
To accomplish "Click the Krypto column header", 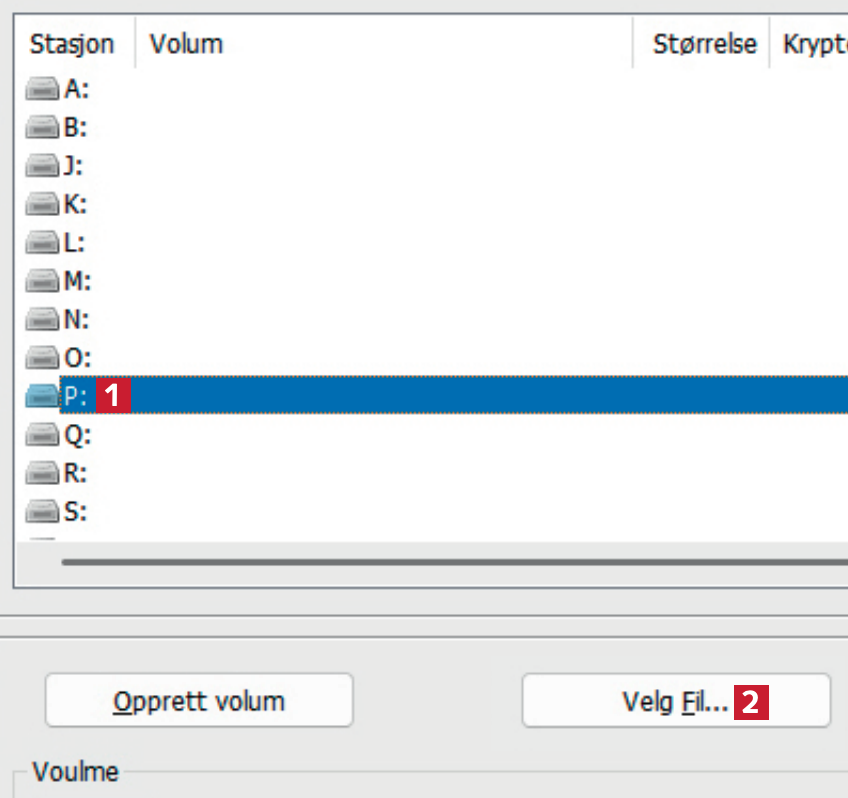I will (809, 44).
